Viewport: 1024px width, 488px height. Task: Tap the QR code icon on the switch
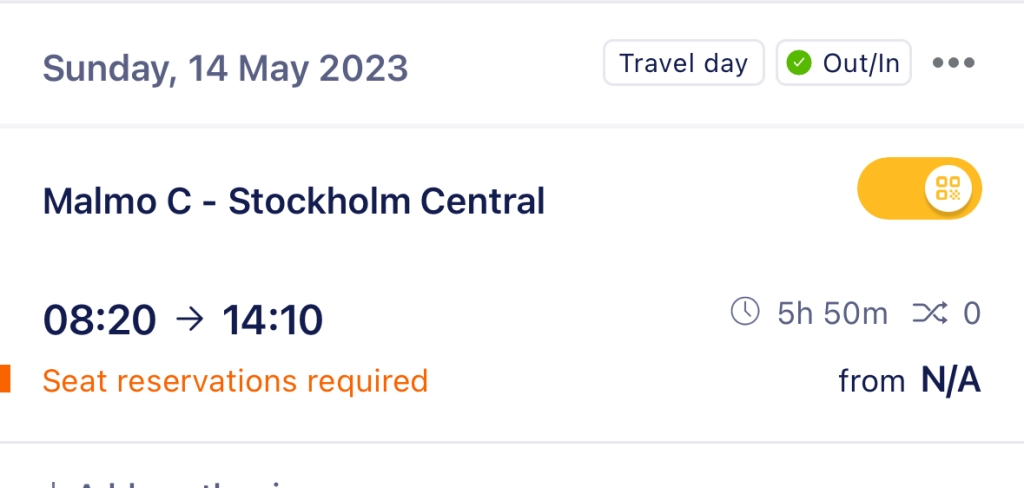tap(948, 188)
